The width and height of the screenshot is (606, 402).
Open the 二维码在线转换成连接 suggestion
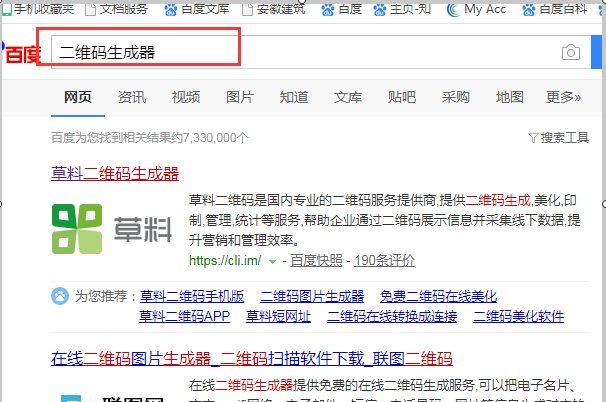click(x=392, y=317)
